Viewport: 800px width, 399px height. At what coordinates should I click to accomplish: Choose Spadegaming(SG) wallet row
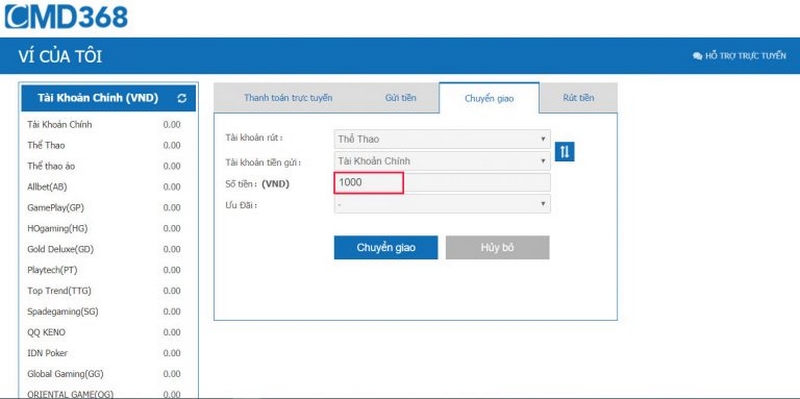point(107,311)
